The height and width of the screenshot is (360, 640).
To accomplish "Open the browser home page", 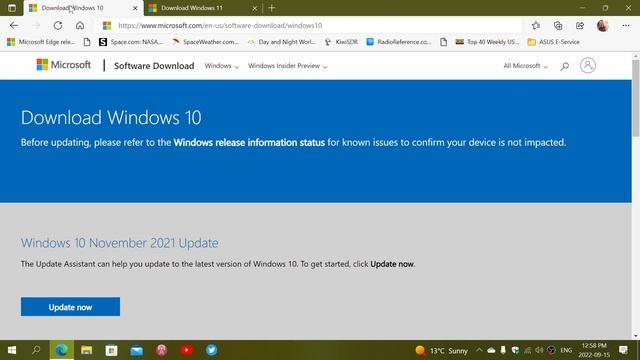I will pos(80,25).
